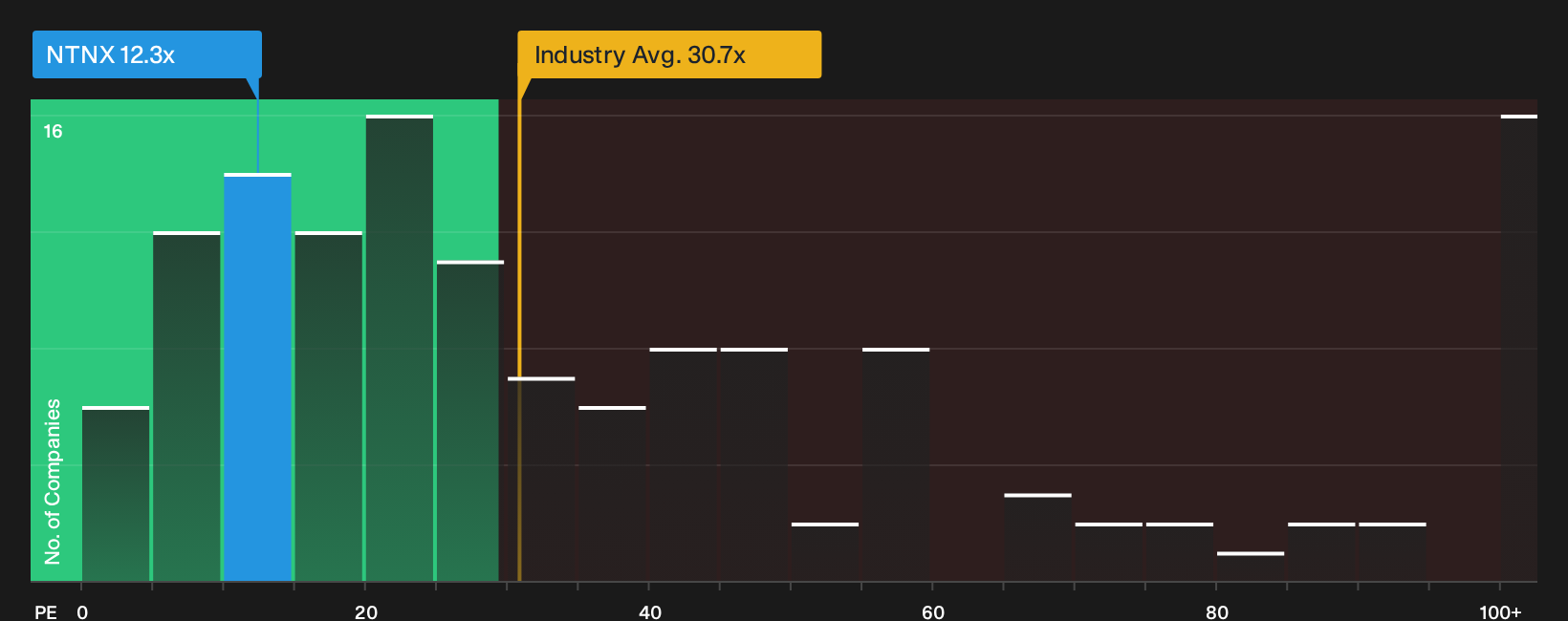Select the bar for PE 35 to 40
This screenshot has height=621, width=1568.
612,494
